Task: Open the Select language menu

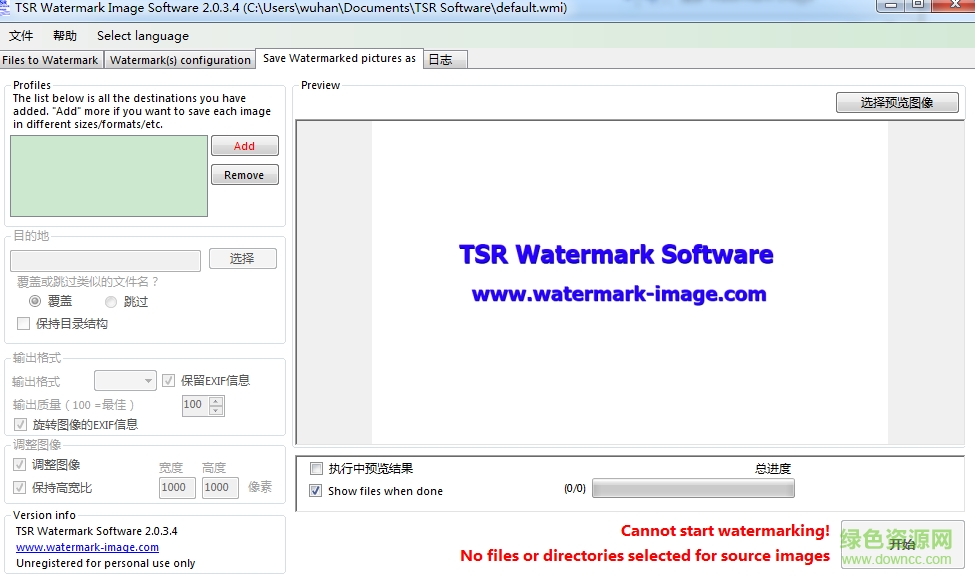Action: [x=142, y=36]
